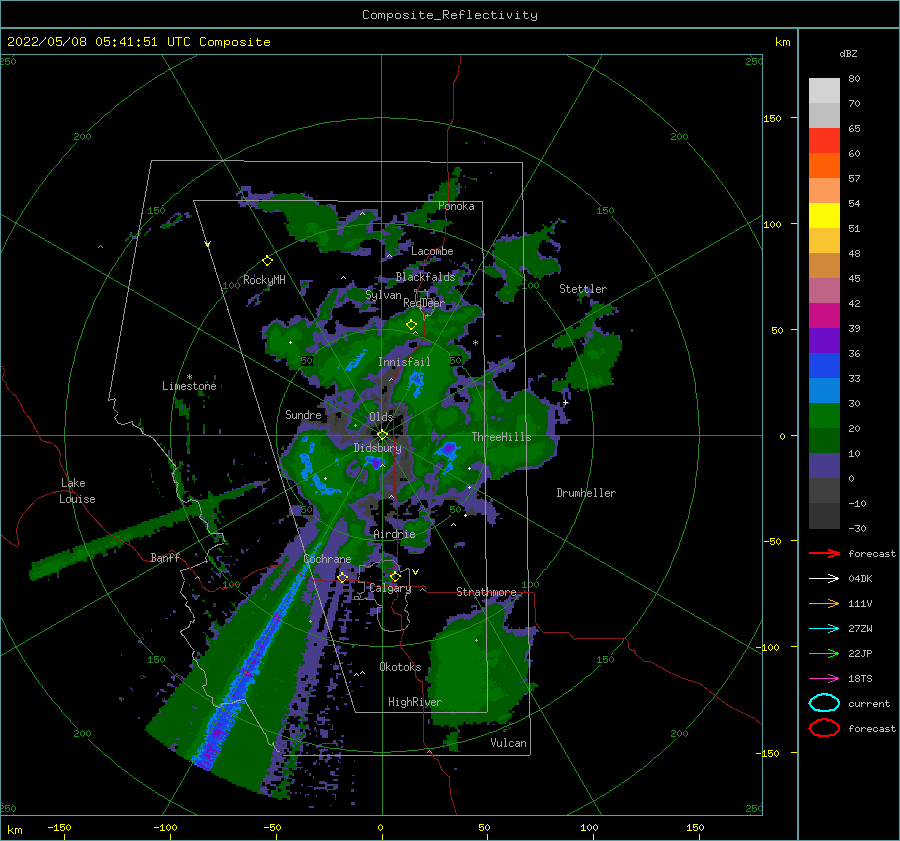The height and width of the screenshot is (841, 900).
Task: Click the 'Calgary' city label
Action: click(390, 588)
